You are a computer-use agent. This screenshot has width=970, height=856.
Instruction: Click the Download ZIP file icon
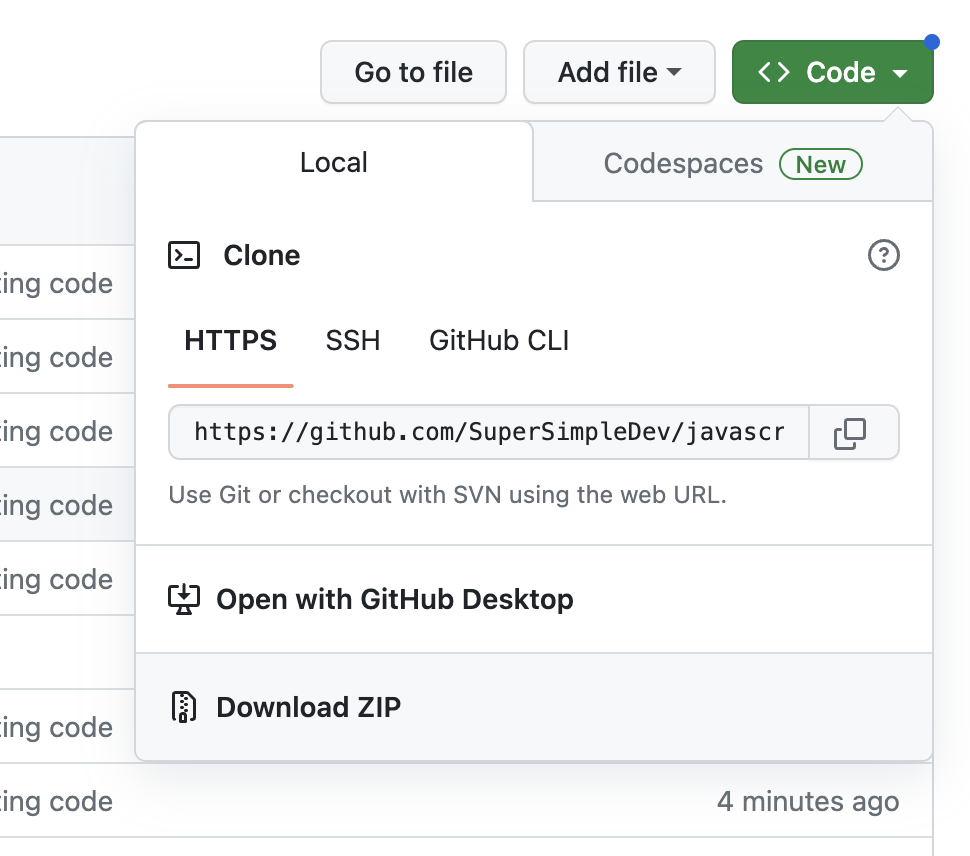[x=183, y=707]
